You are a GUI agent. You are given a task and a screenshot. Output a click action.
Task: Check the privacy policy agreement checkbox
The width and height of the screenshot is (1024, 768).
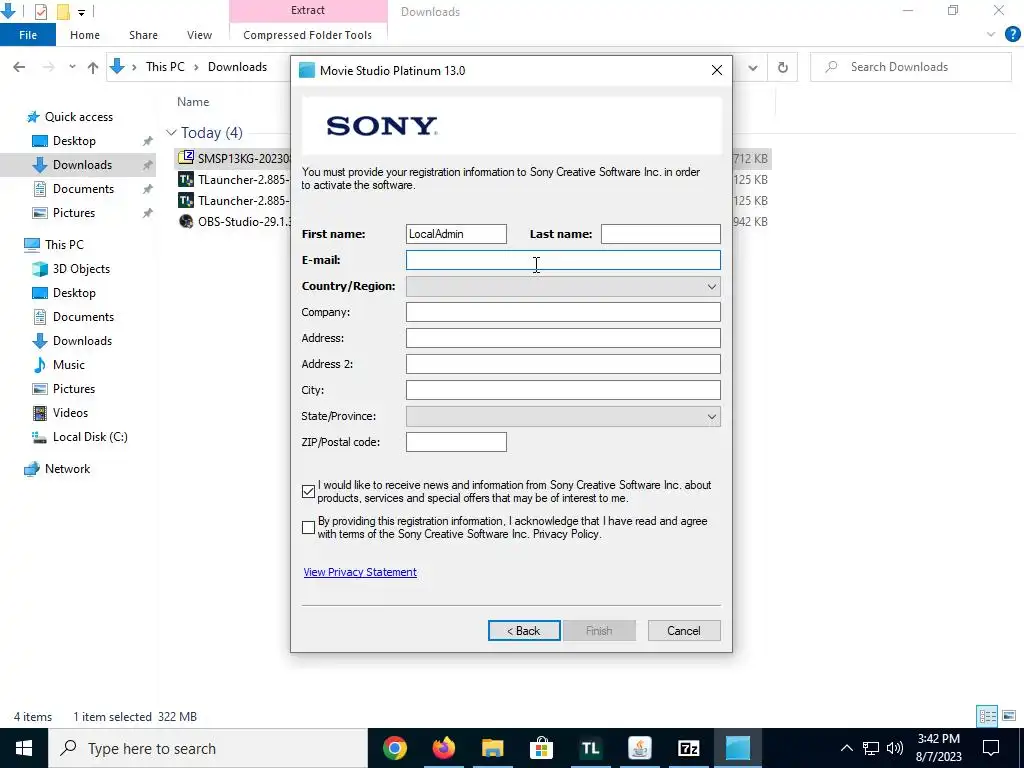coord(308,527)
